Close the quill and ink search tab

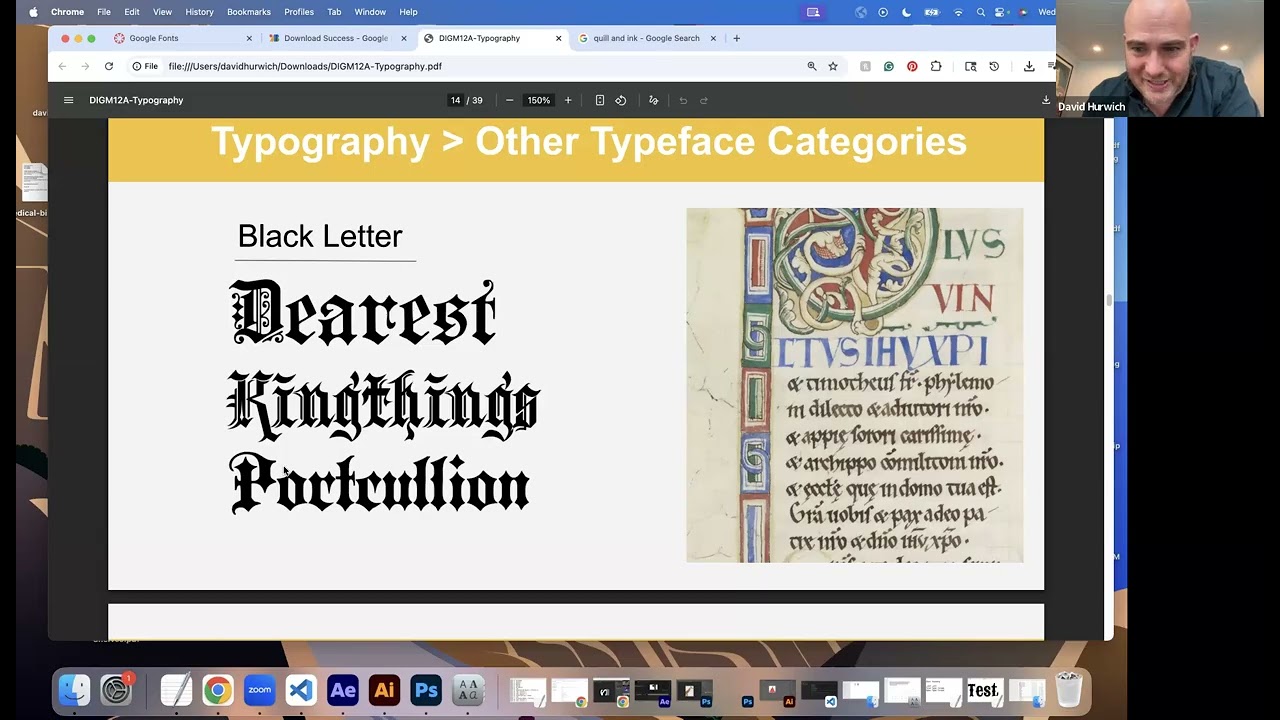[713, 38]
